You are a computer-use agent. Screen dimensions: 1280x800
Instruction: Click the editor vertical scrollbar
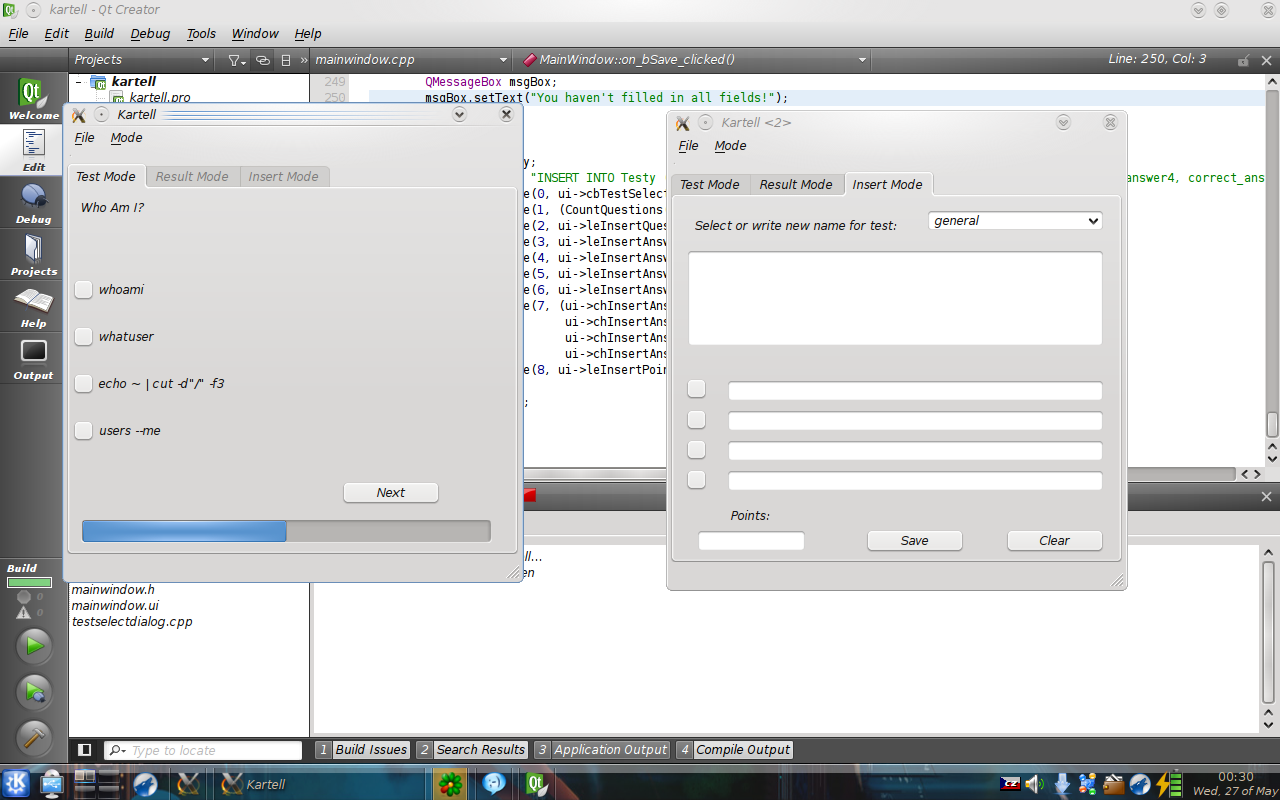(x=1272, y=270)
